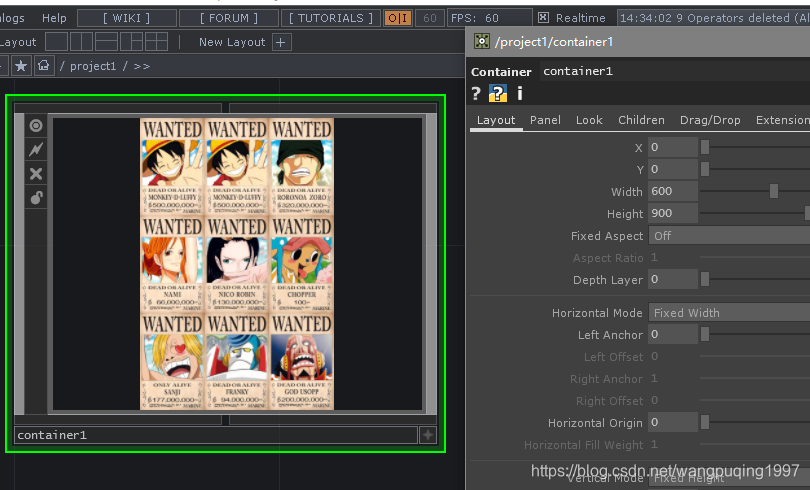Select the three-pane layout icon
Image resolution: width=810 pixels, height=490 pixels.
[x=131, y=42]
